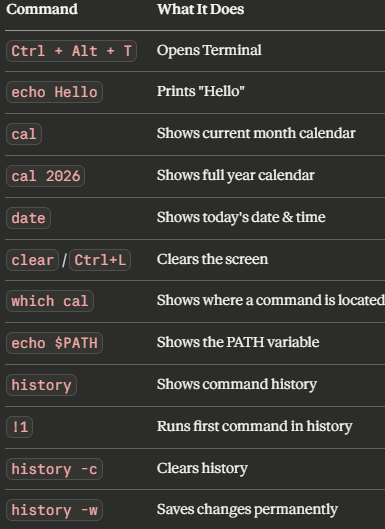Select the echo Hello command chip

point(54,92)
